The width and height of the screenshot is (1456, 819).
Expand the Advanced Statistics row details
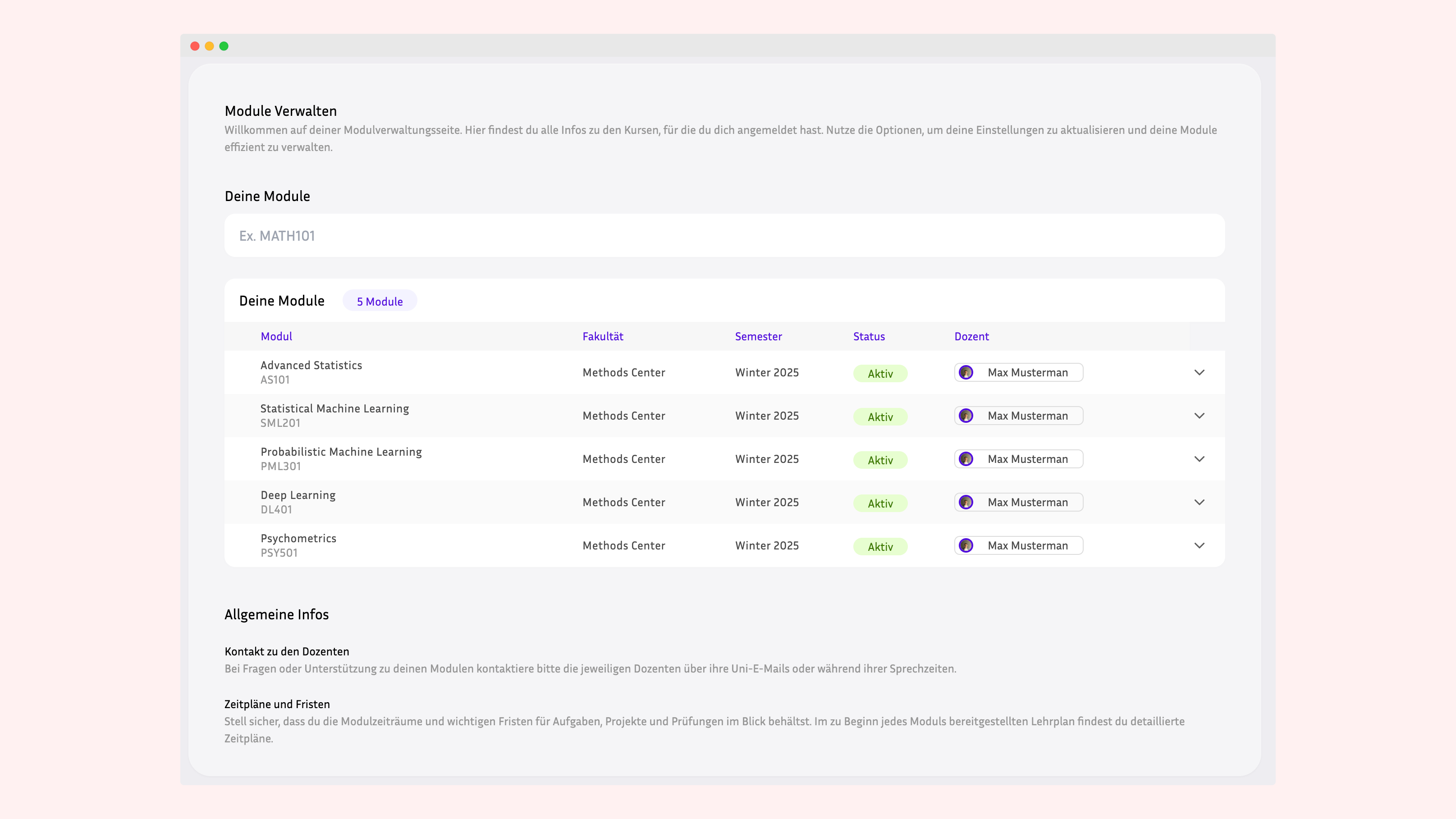point(1200,372)
